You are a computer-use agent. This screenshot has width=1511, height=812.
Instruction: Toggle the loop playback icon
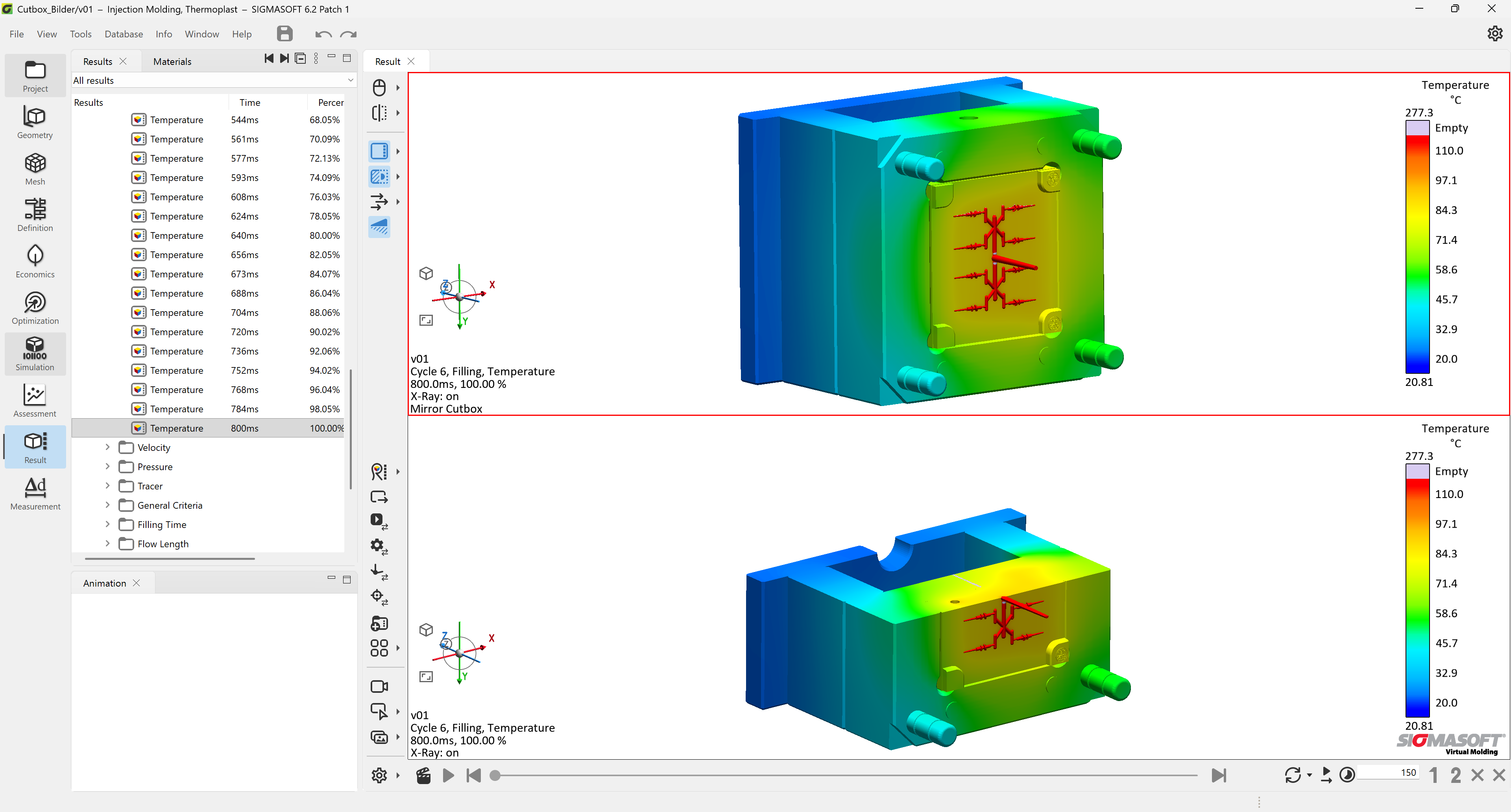click(1292, 775)
